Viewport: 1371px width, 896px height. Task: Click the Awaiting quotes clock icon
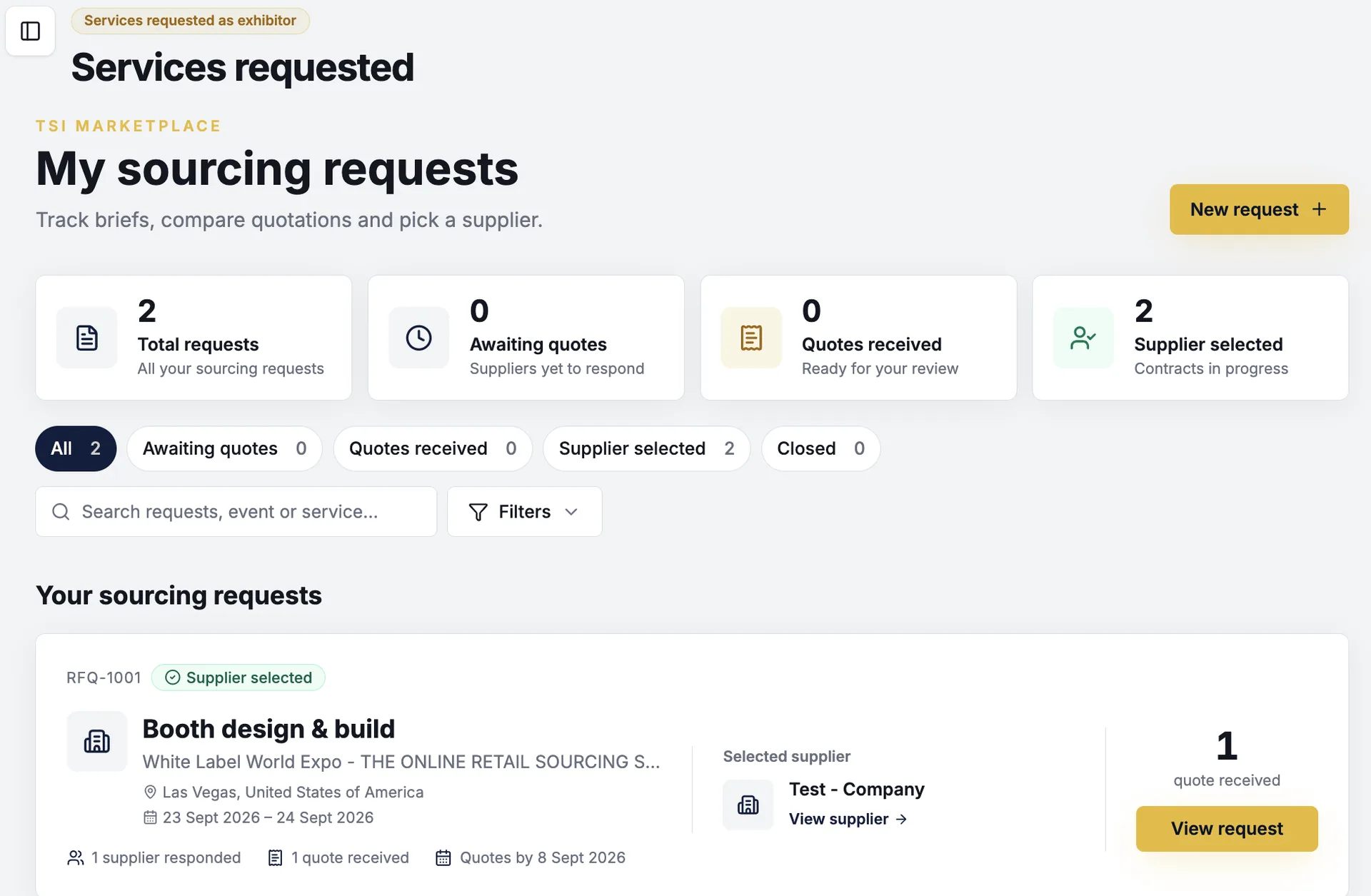(419, 338)
